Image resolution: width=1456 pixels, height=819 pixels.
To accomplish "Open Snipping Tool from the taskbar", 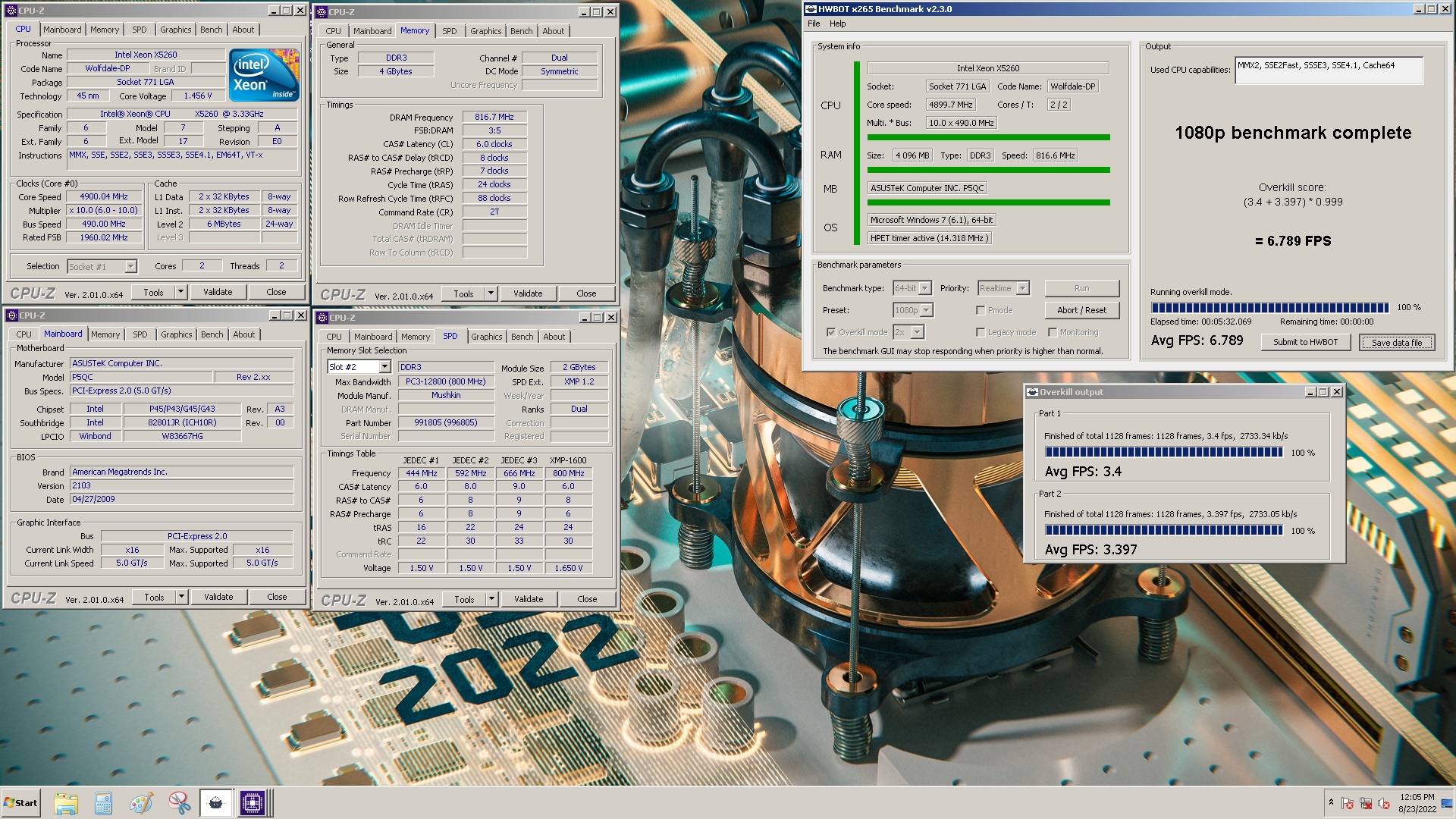I will 178,803.
